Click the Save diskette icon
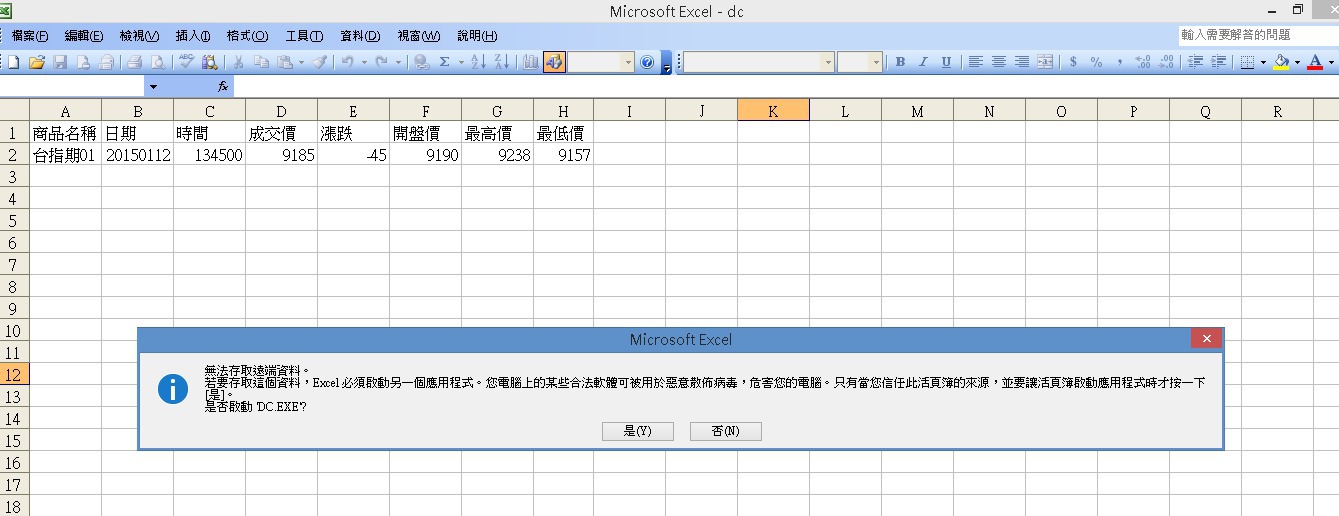Screen dimensions: 1339x516 pyautogui.click(x=60, y=62)
